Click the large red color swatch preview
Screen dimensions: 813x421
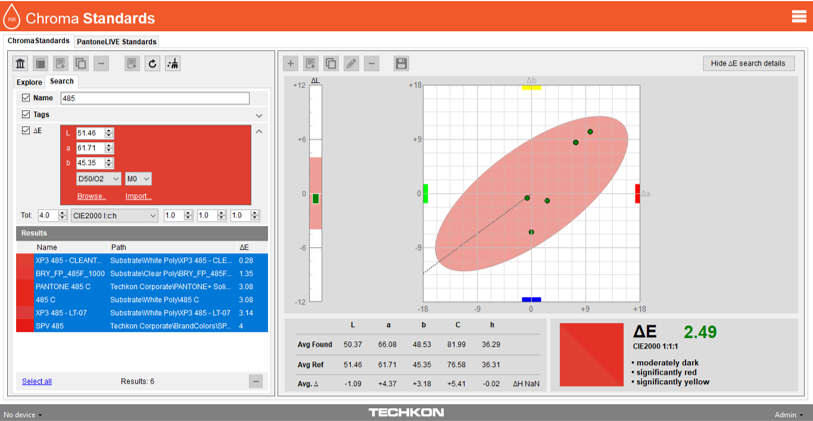pos(591,353)
